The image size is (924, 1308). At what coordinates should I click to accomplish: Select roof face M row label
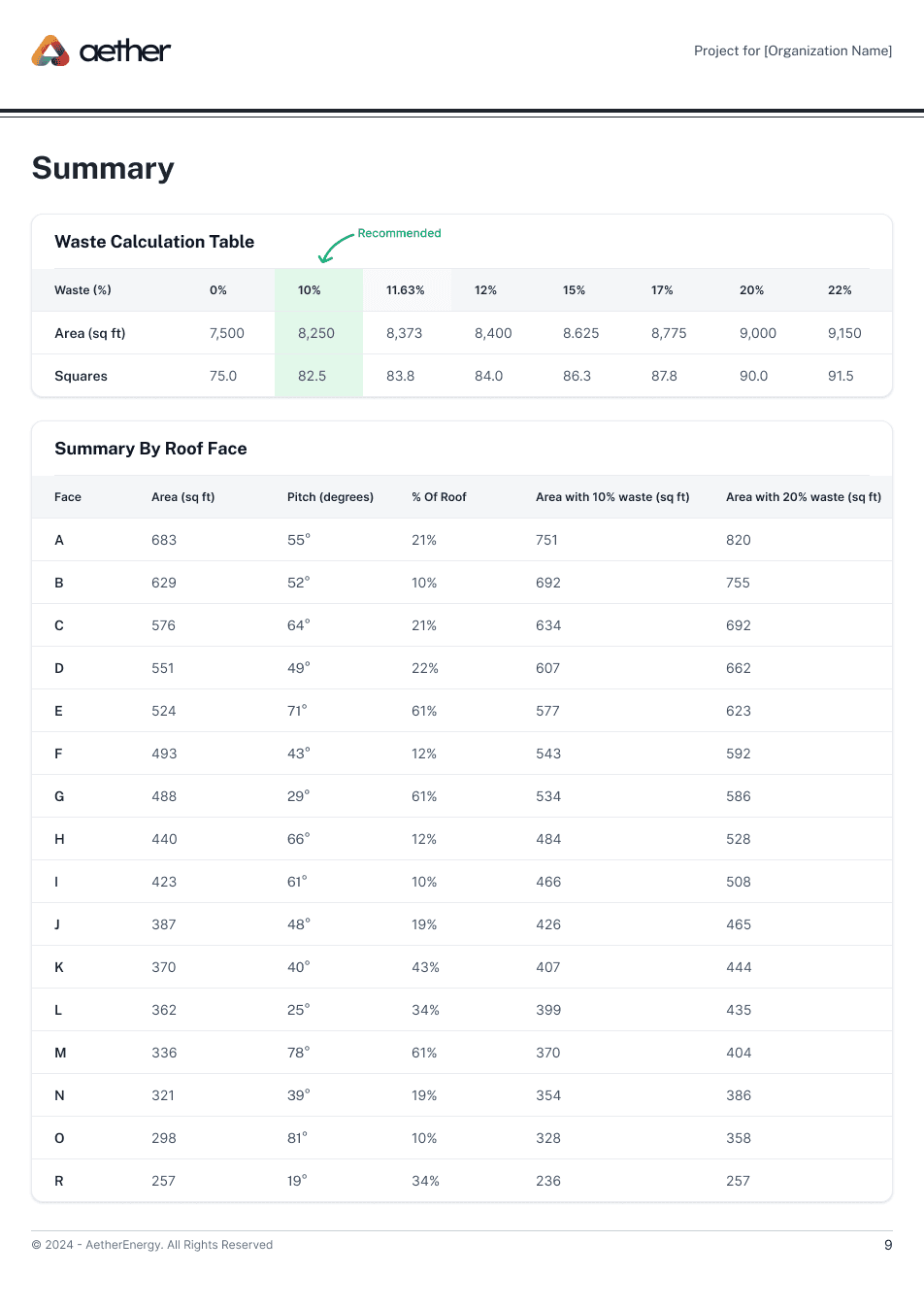(60, 1053)
